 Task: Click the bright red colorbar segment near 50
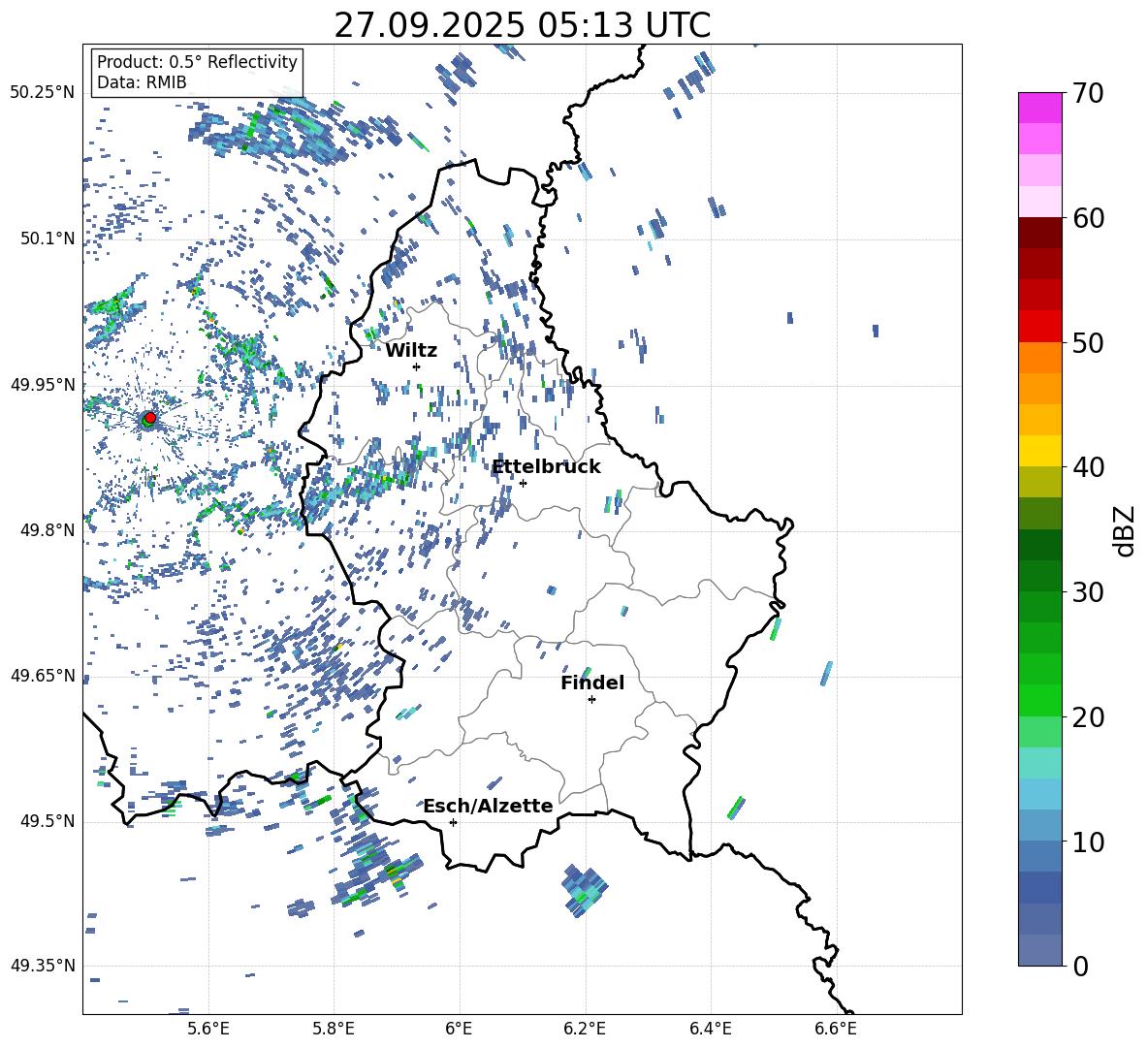(1040, 327)
